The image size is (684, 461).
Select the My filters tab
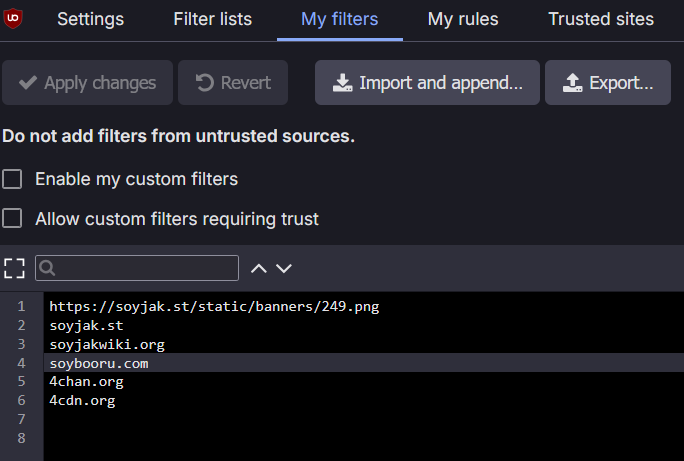(339, 19)
